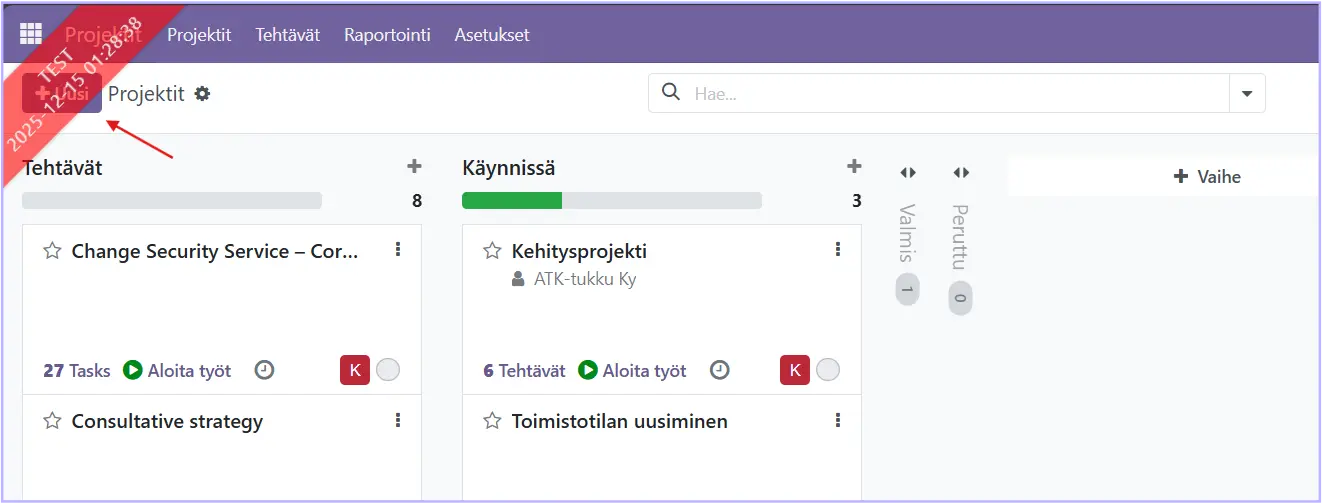Open the apps grid menu icon
The height and width of the screenshot is (503, 1322).
click(31, 34)
